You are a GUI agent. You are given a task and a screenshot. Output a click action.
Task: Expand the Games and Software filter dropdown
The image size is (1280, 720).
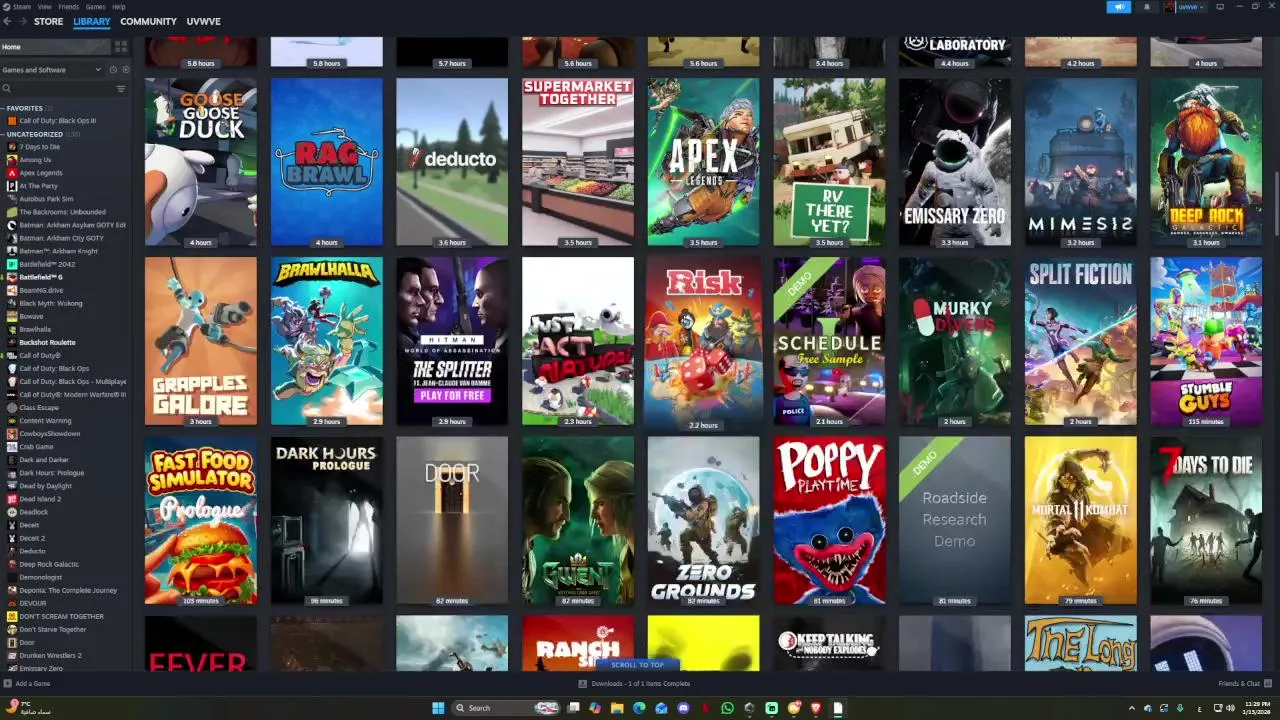tap(52, 70)
